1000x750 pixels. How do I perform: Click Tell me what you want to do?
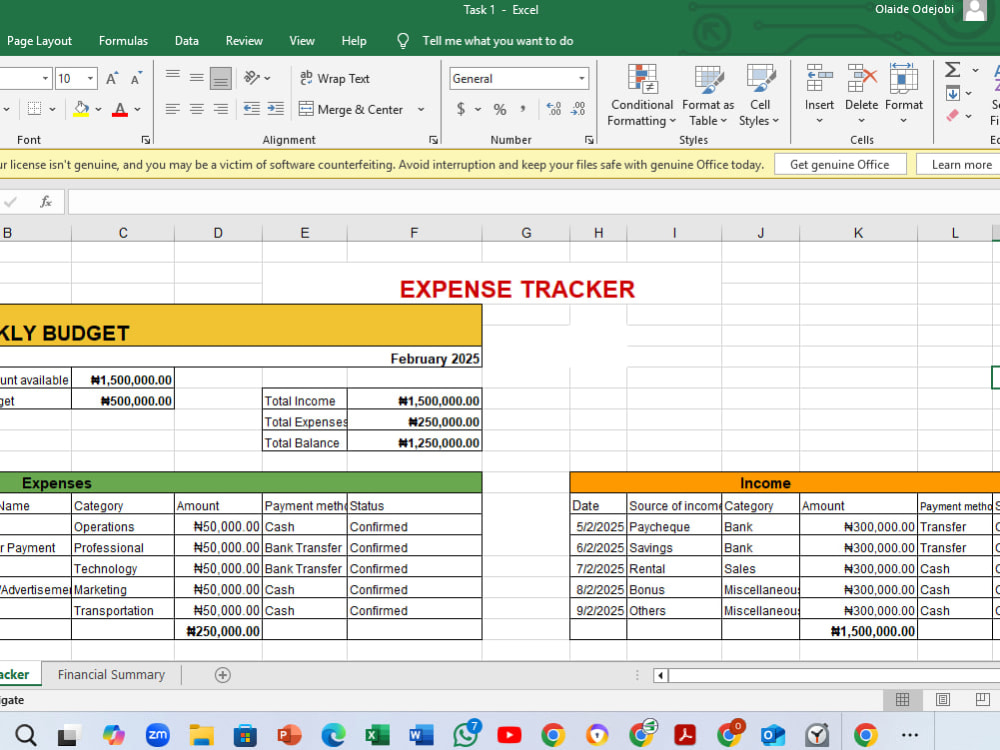coord(497,41)
